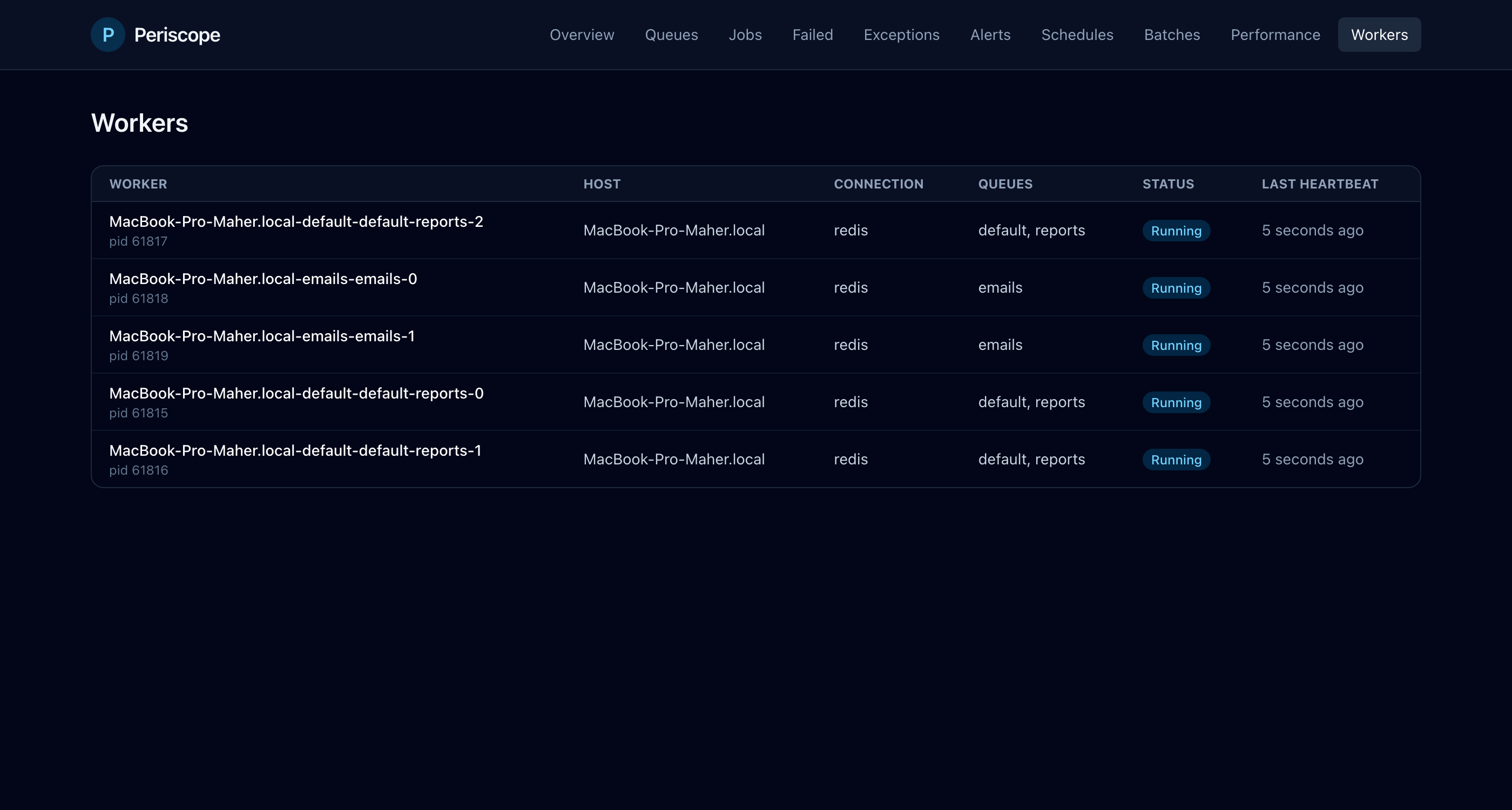The height and width of the screenshot is (810, 1512).
Task: Navigate to the Batches page
Action: tap(1172, 35)
